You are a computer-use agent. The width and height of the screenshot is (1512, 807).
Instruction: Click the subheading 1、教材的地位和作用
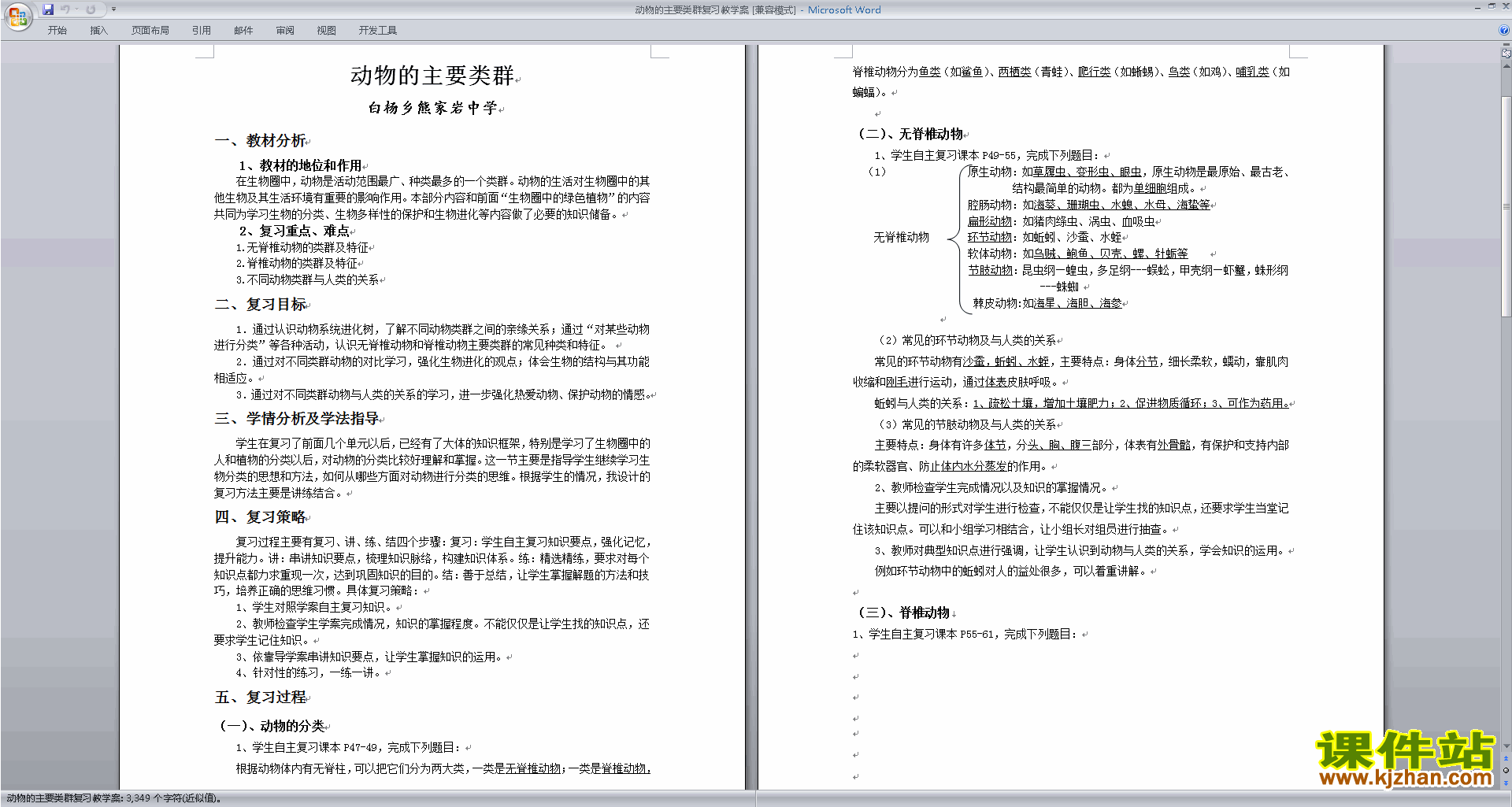[x=300, y=165]
